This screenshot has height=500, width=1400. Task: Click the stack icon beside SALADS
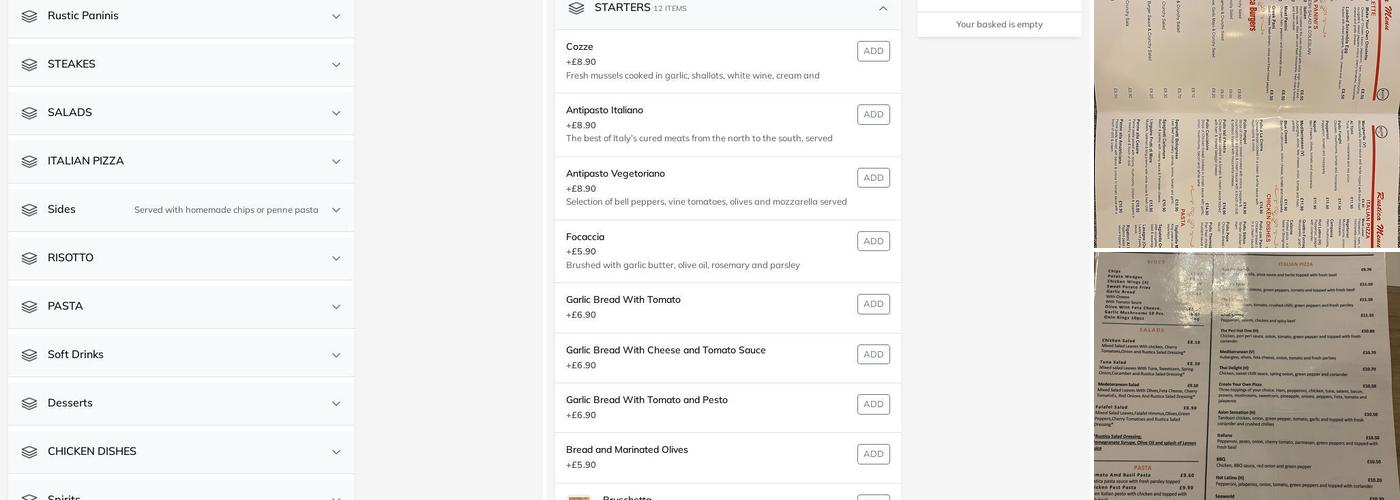(29, 113)
